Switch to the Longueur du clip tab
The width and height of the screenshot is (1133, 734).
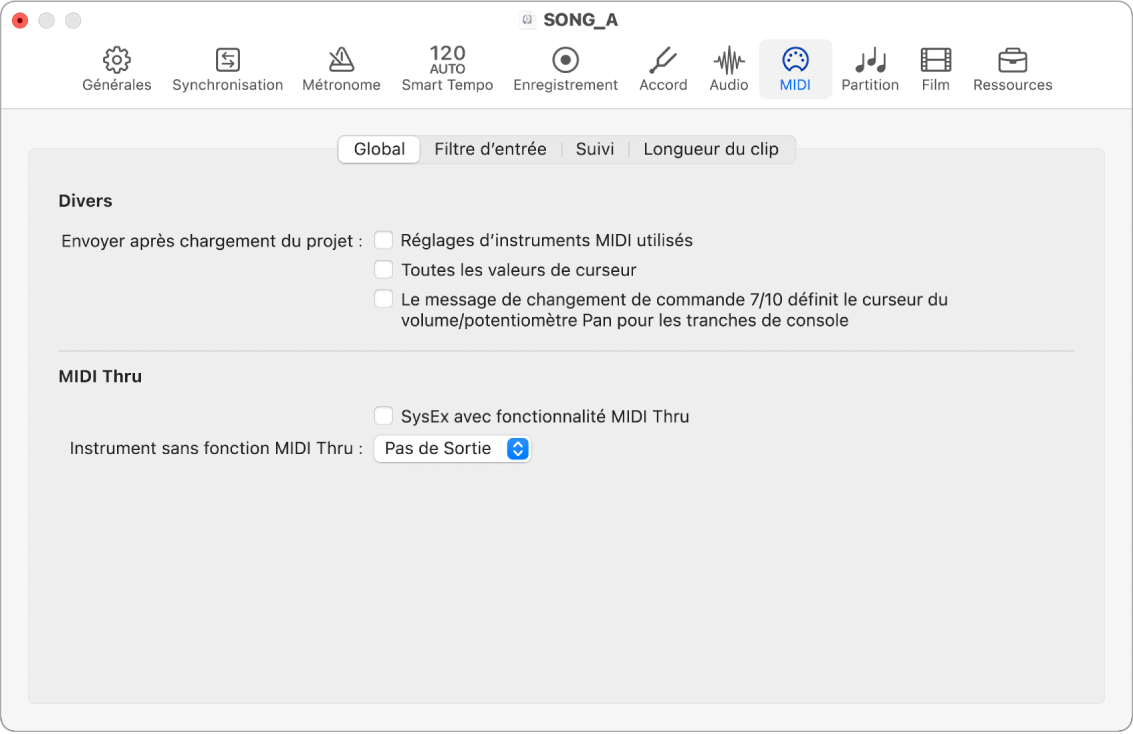click(711, 149)
